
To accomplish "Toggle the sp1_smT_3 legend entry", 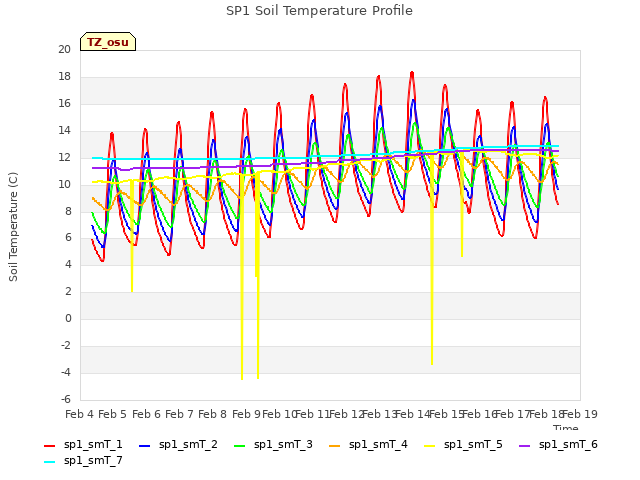I will click(273, 444).
